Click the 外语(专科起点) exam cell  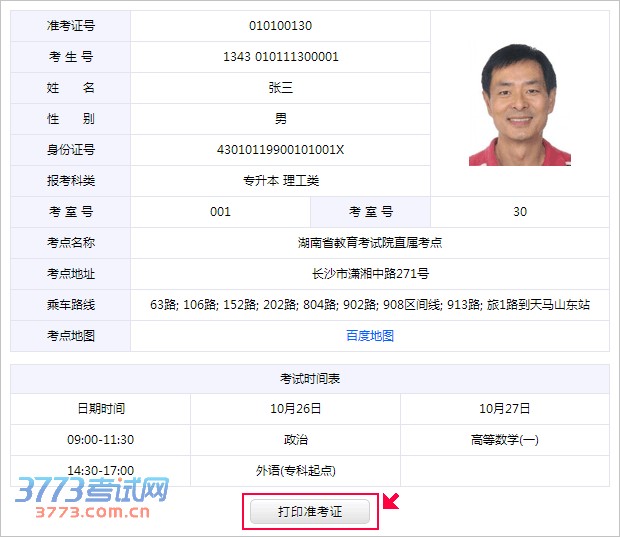[295, 470]
